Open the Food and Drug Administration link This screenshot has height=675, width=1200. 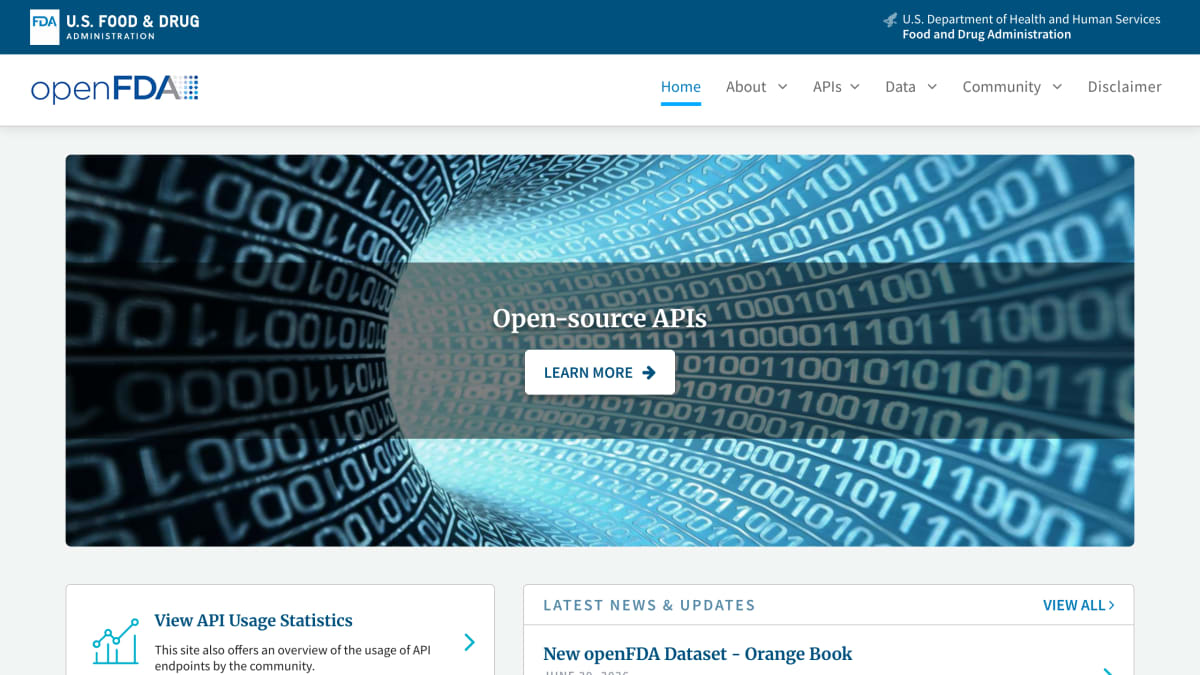click(987, 34)
